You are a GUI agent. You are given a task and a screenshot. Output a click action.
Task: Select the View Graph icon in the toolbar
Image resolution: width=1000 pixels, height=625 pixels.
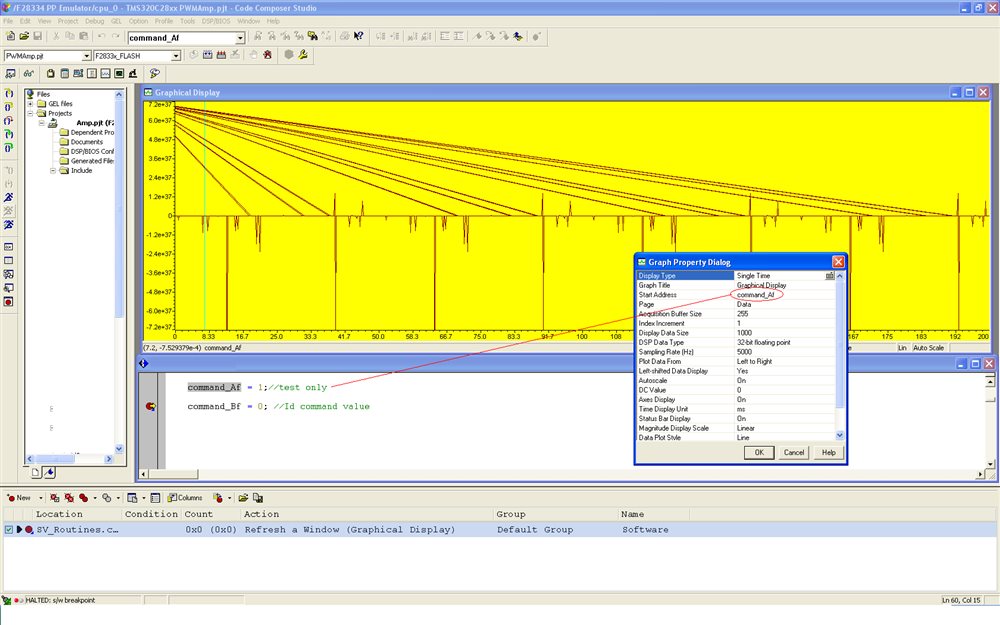[105, 72]
